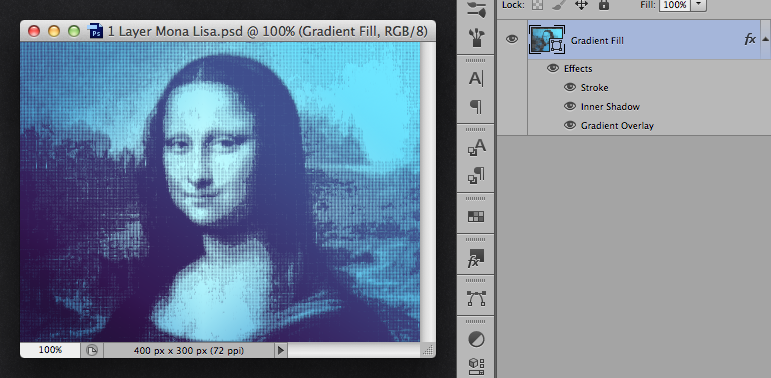This screenshot has width=771, height=378.
Task: Hide the Gradient Overlay effect
Action: (570, 125)
